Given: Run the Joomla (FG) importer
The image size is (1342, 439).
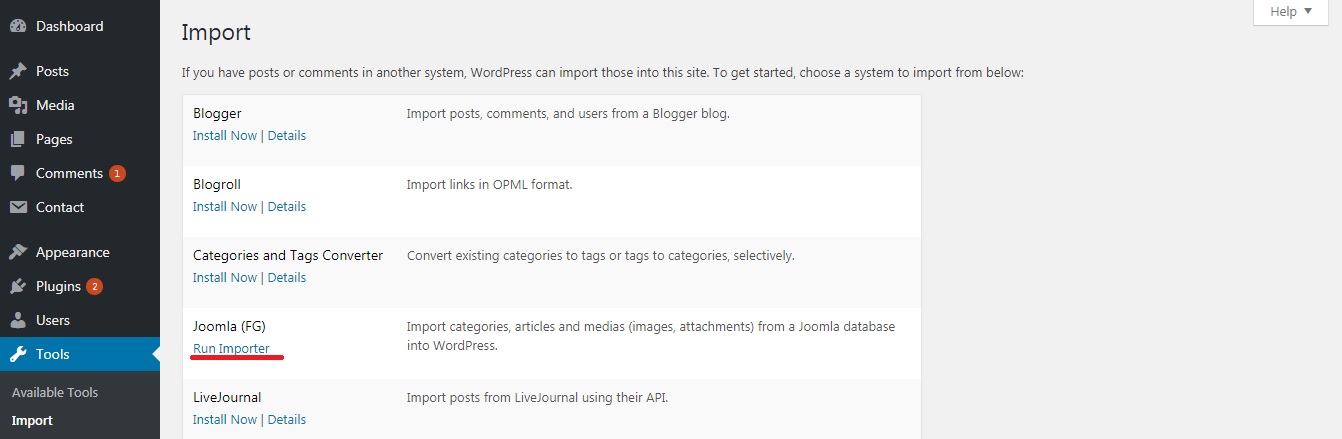Looking at the screenshot, I should pyautogui.click(x=231, y=348).
